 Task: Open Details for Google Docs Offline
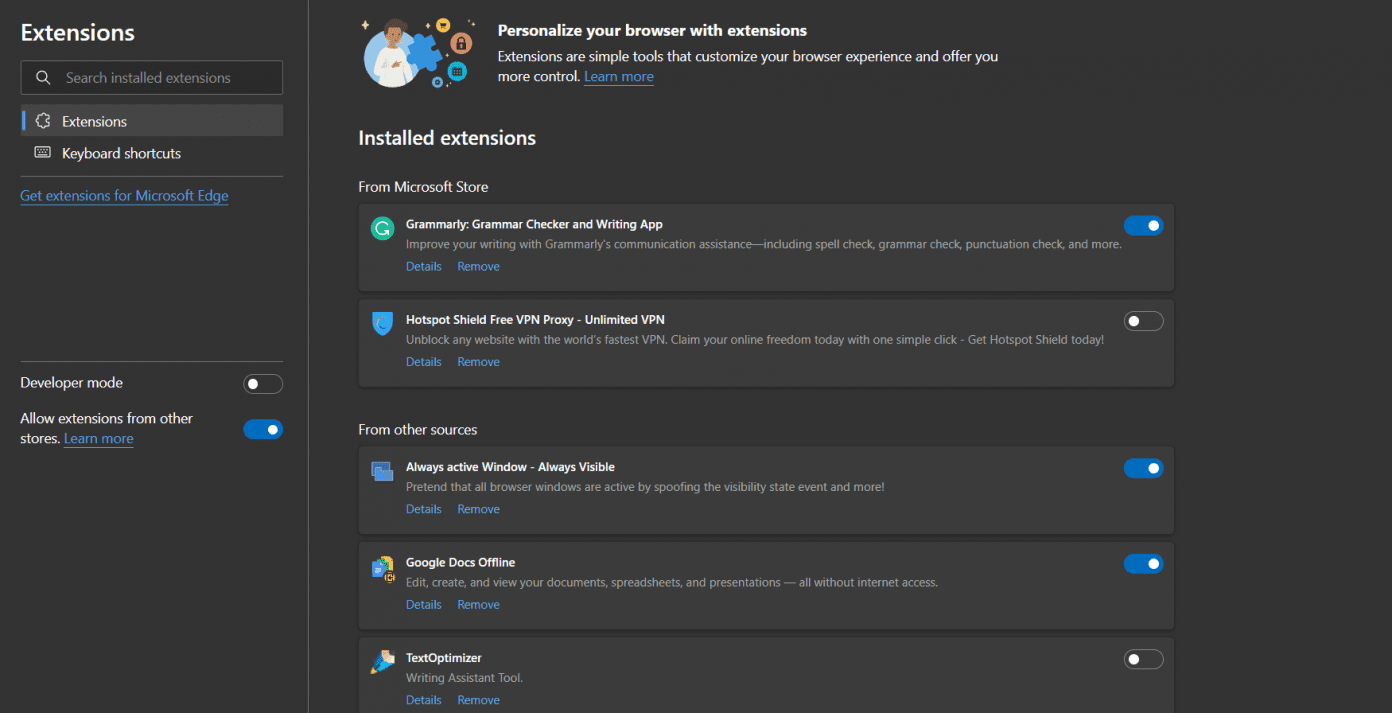click(423, 604)
